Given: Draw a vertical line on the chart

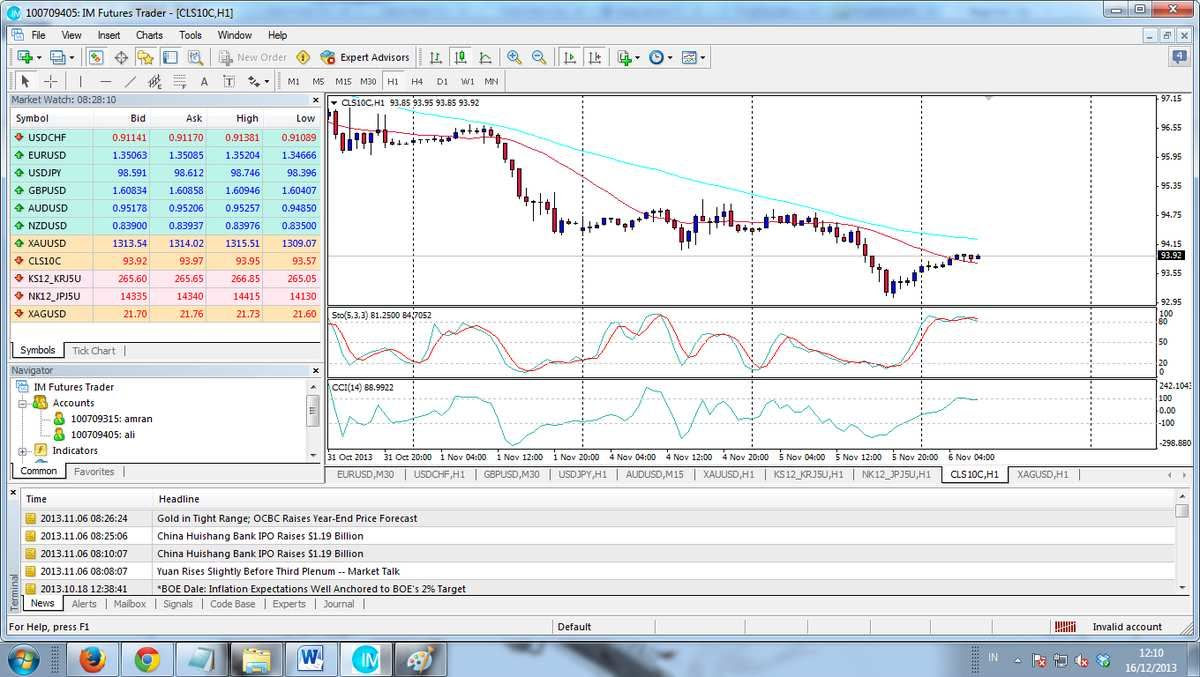Looking at the screenshot, I should pyautogui.click(x=81, y=81).
